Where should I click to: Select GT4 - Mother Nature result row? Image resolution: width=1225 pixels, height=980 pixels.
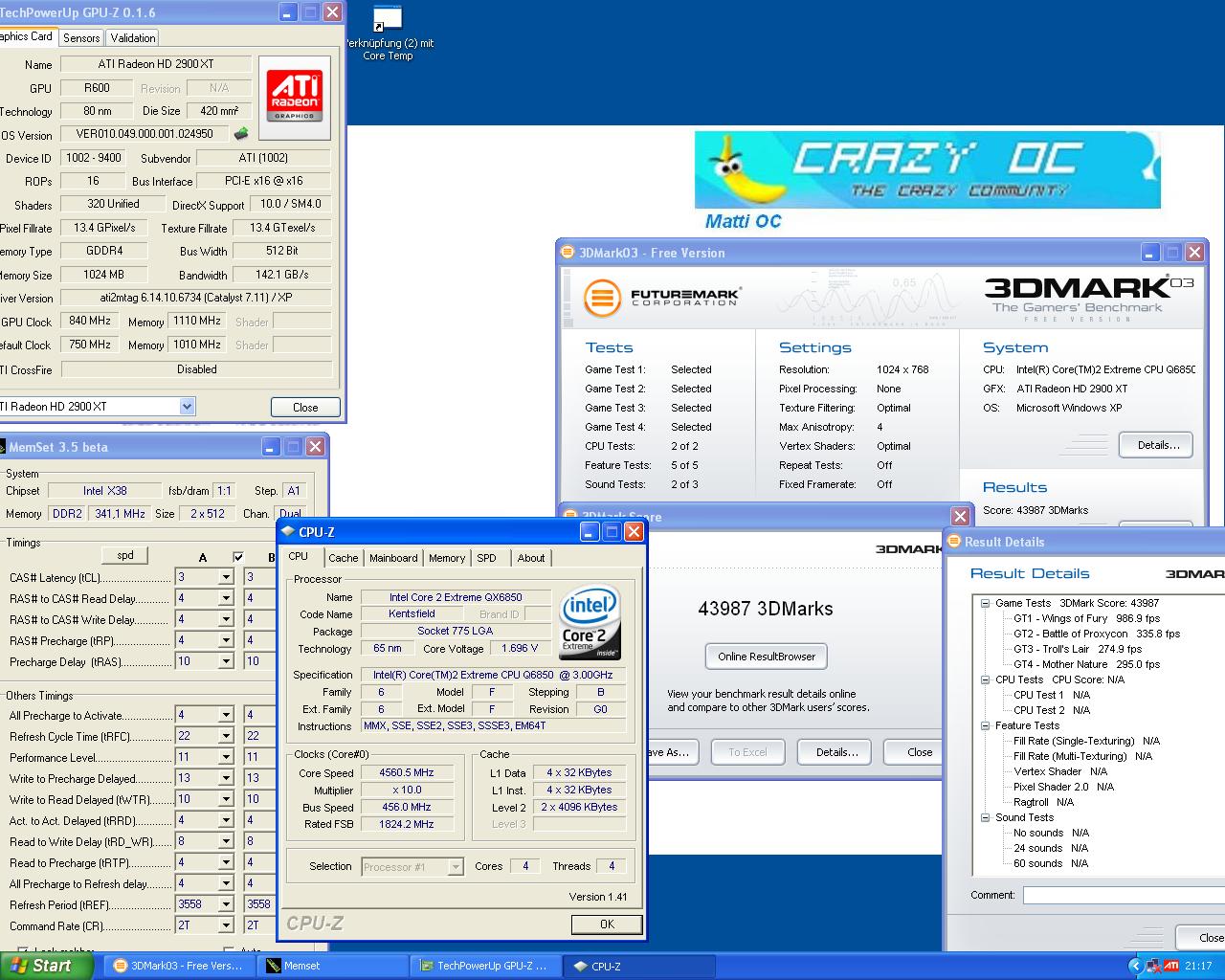pos(1086,664)
